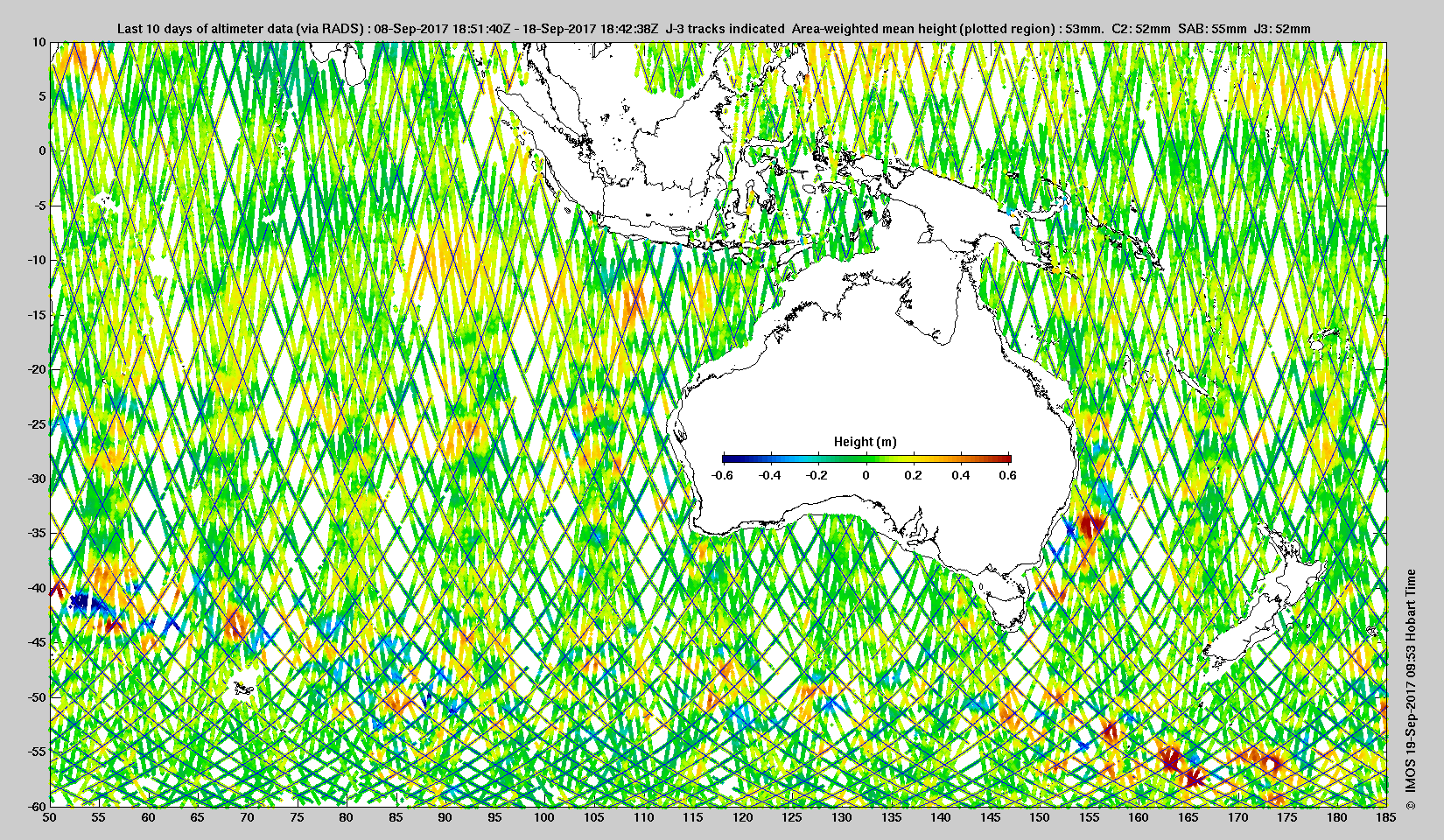Click the dark red end of the height colorbar

click(1006, 458)
